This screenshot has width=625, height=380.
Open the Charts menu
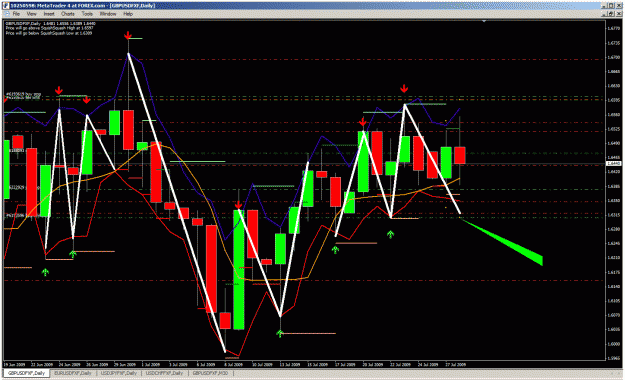click(x=68, y=14)
